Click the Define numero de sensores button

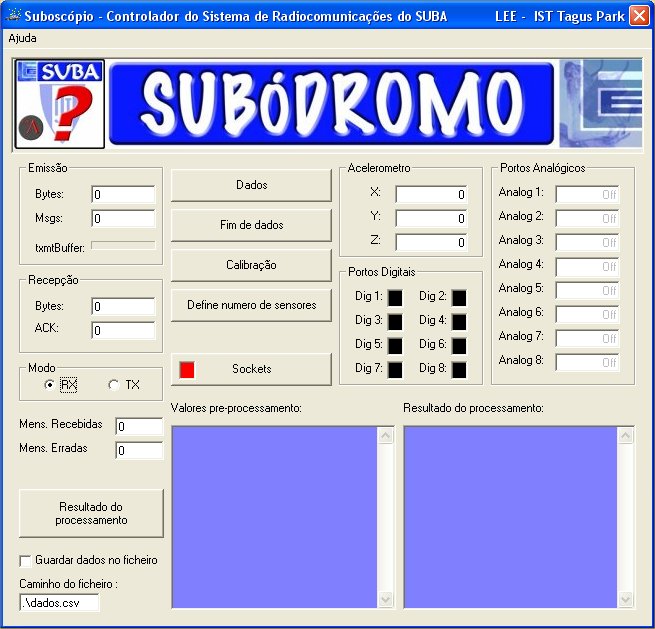coord(251,305)
